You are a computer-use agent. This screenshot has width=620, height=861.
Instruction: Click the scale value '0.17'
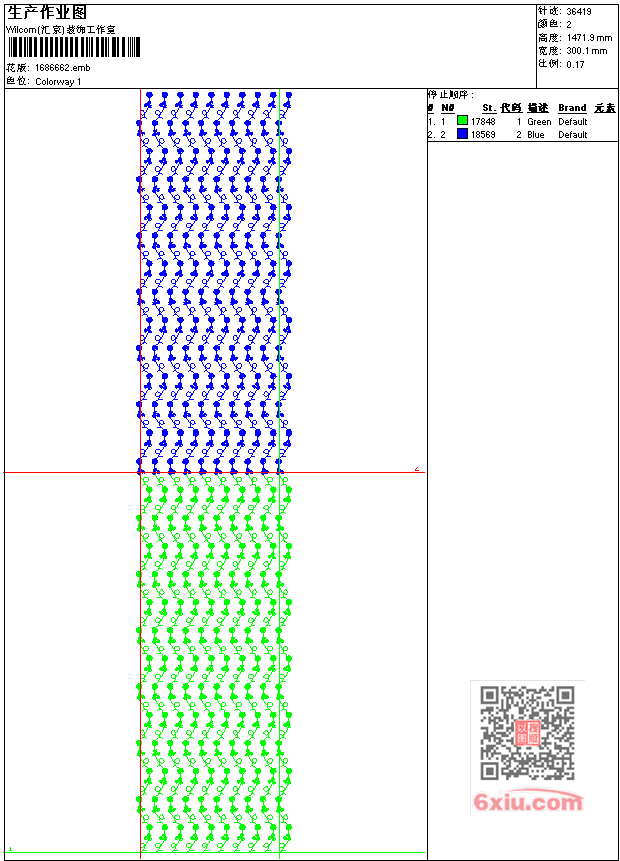pyautogui.click(x=576, y=64)
